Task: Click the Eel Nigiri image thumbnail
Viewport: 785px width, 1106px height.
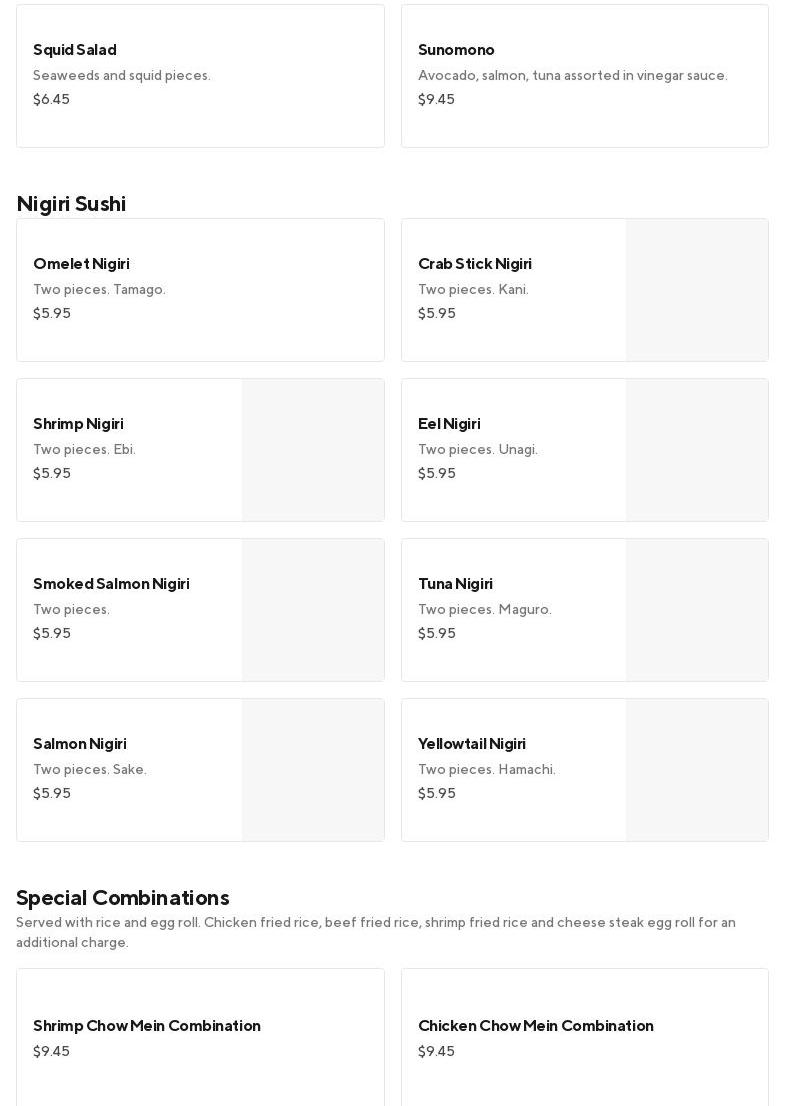Action: click(x=697, y=450)
